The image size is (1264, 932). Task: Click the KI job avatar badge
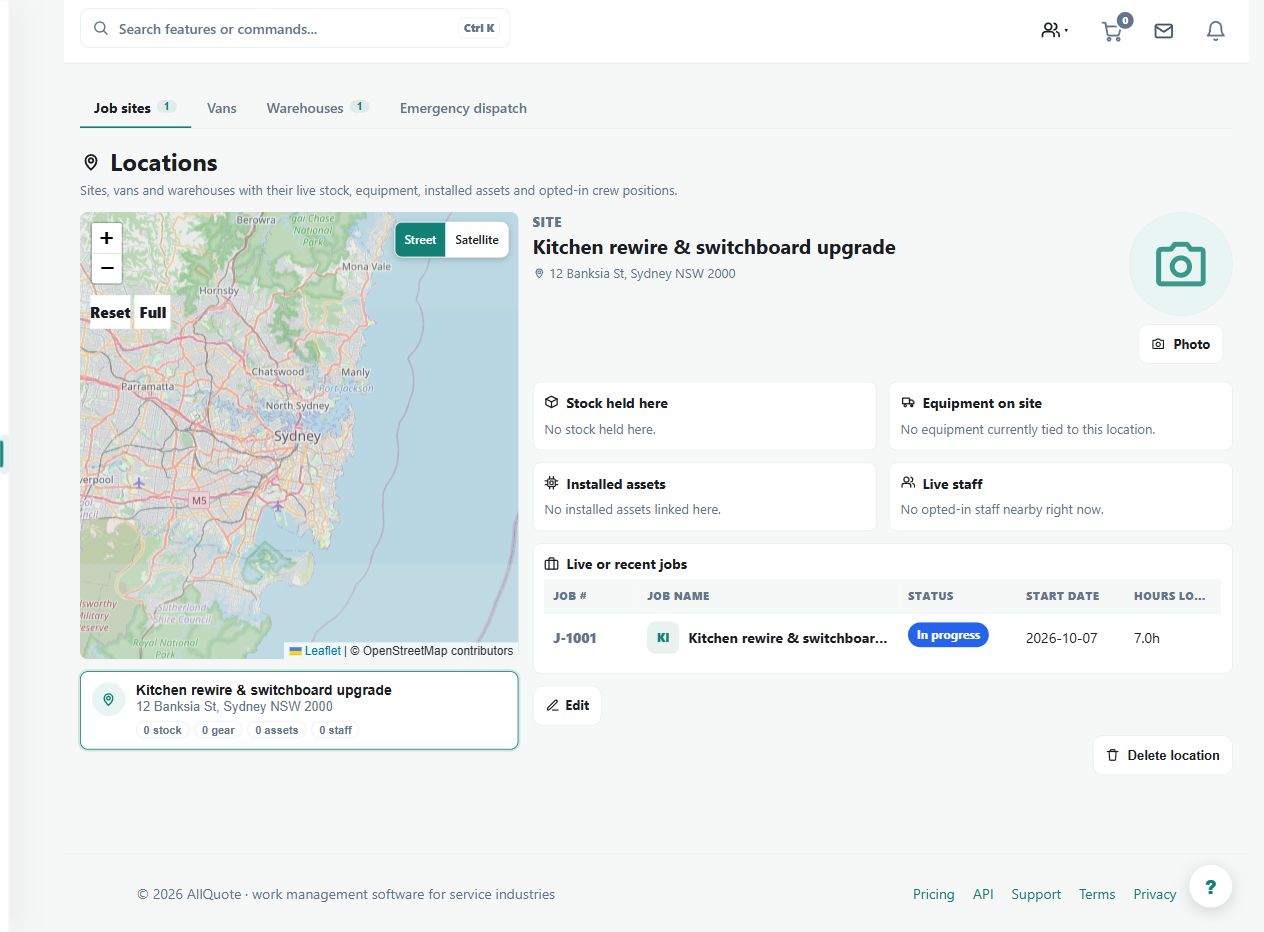coord(663,638)
